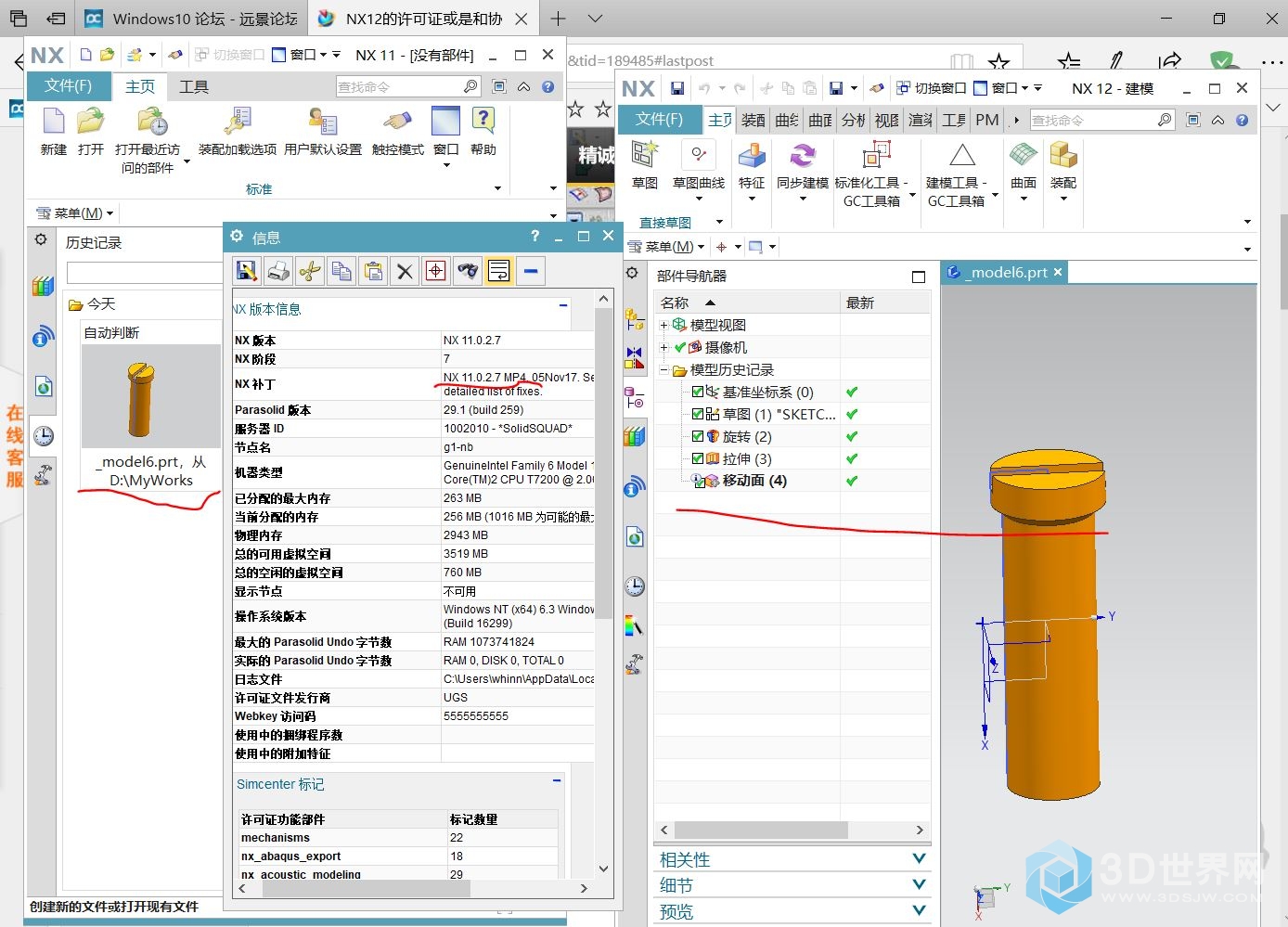Paste using clipboard icon in 信息 window
The width and height of the screenshot is (1288, 927).
click(373, 271)
